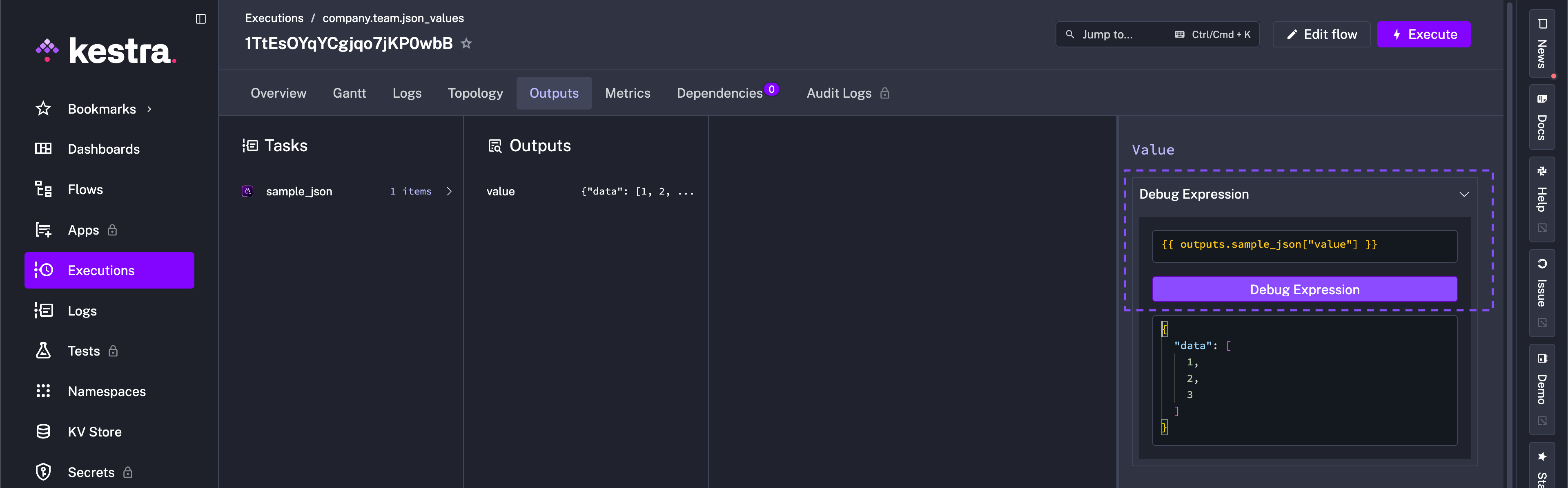This screenshot has width=1568, height=488.
Task: Collapse the left navigation sidebar
Action: 200,18
